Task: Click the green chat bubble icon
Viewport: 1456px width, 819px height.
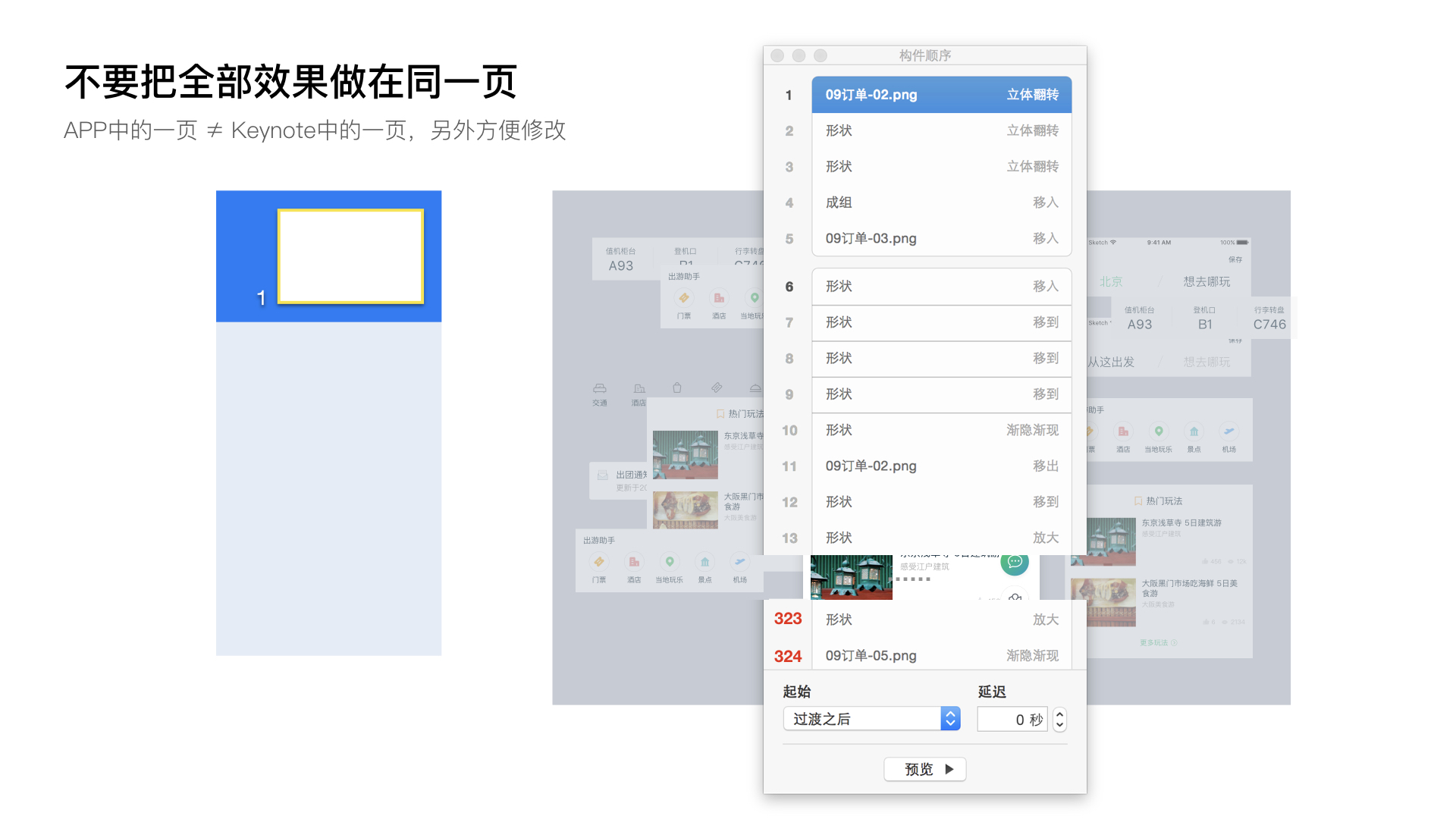Action: 1015,563
